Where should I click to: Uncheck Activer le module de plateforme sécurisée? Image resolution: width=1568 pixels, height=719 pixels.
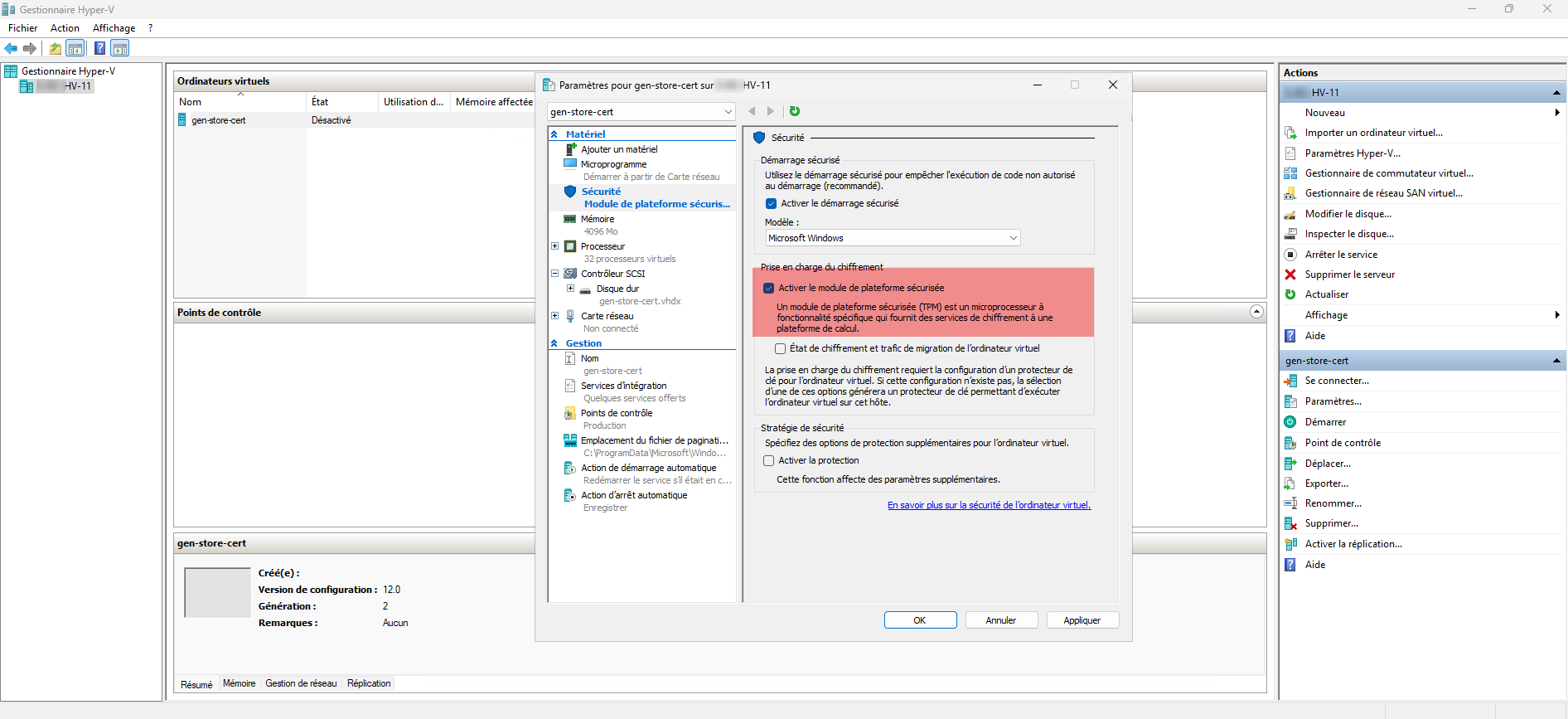click(768, 288)
